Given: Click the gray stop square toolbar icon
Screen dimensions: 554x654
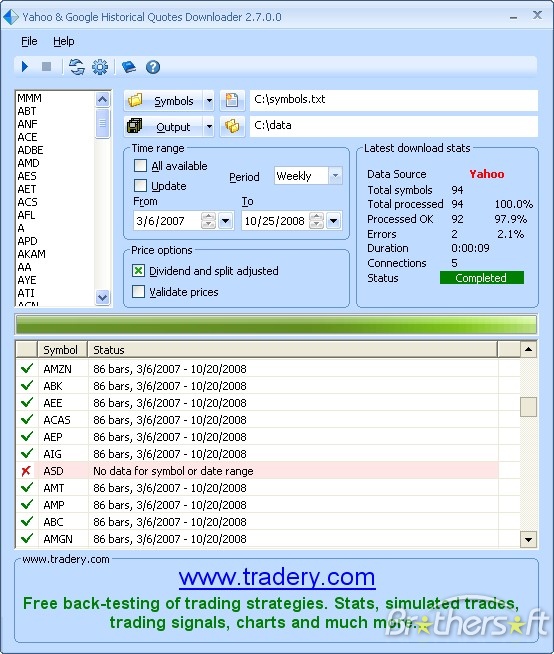Looking at the screenshot, I should click(x=46, y=67).
